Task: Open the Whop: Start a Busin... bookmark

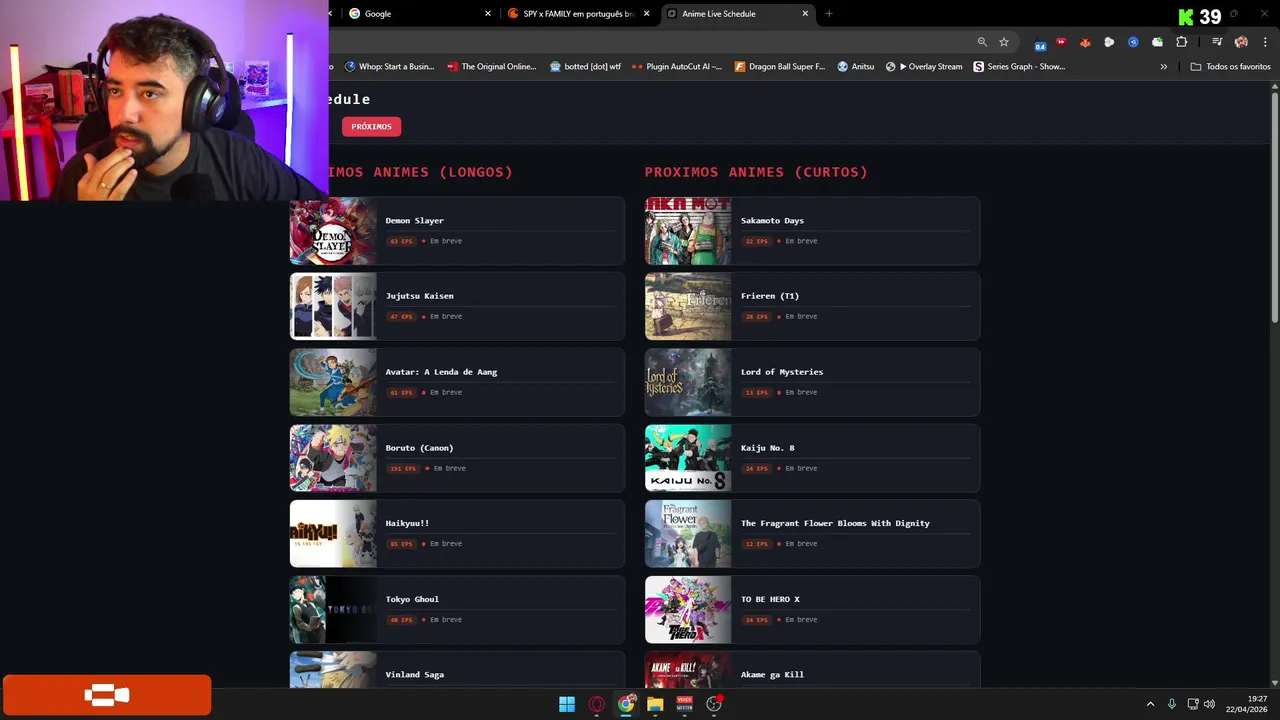Action: (x=389, y=66)
